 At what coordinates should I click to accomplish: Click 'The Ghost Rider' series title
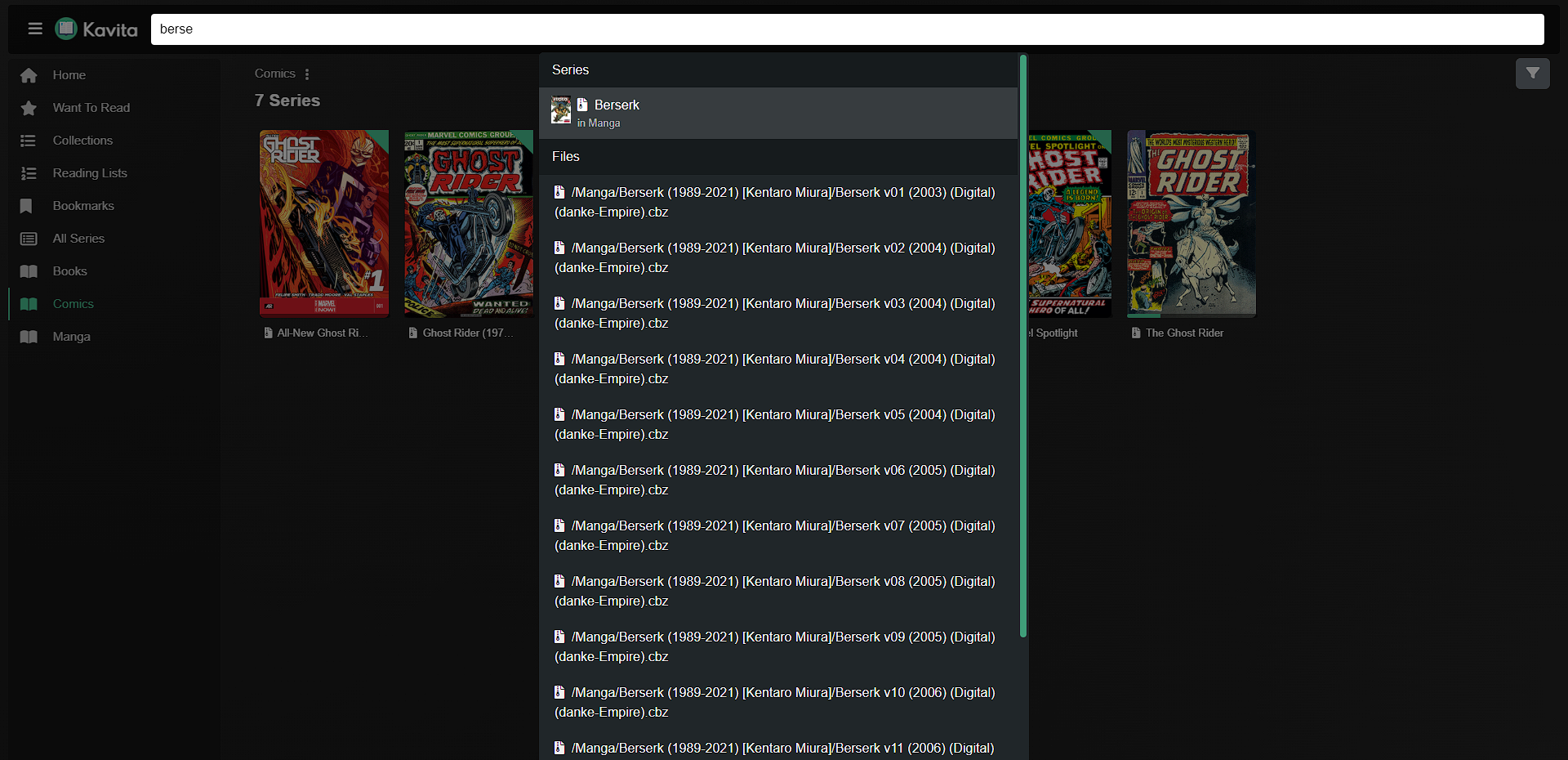click(1184, 333)
